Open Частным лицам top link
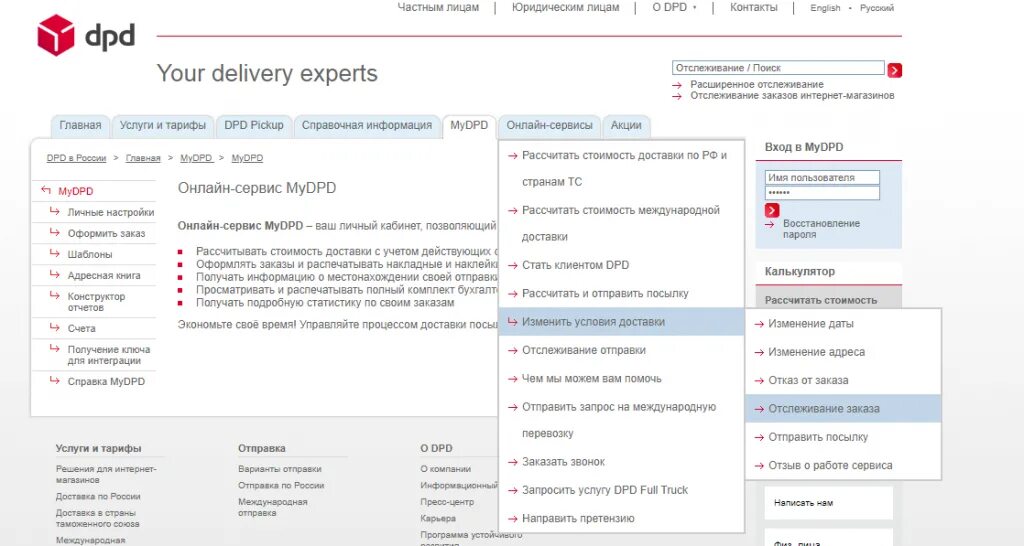 (438, 7)
